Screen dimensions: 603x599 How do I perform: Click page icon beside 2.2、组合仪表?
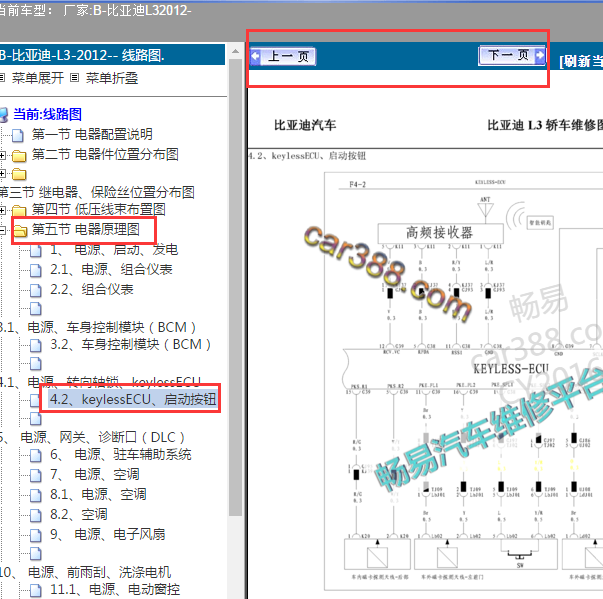[36, 290]
